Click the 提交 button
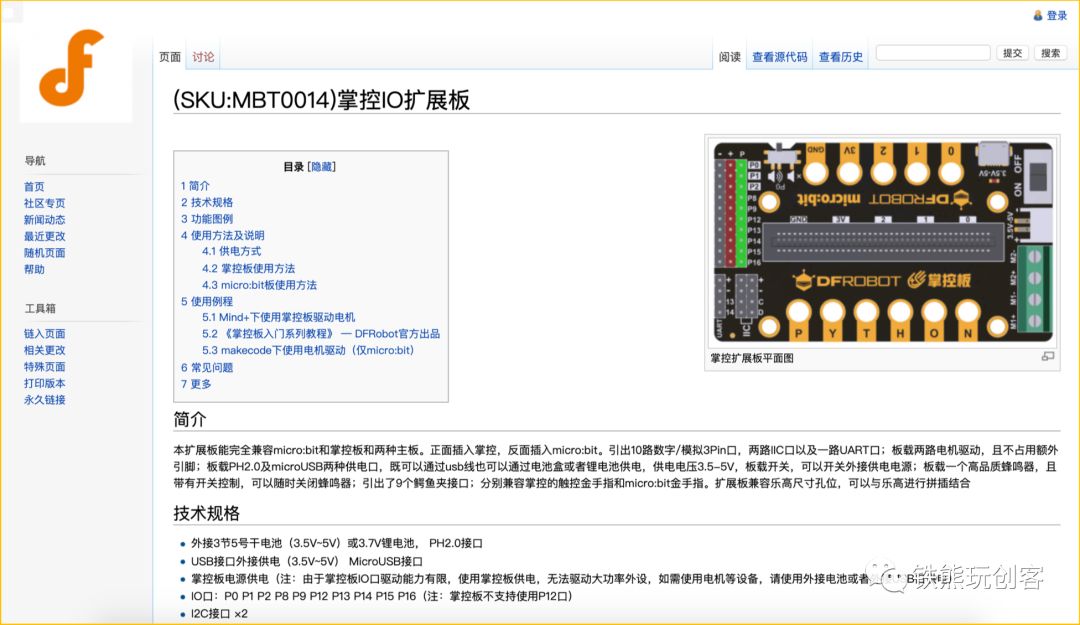This screenshot has width=1080, height=625. pos(1012,53)
